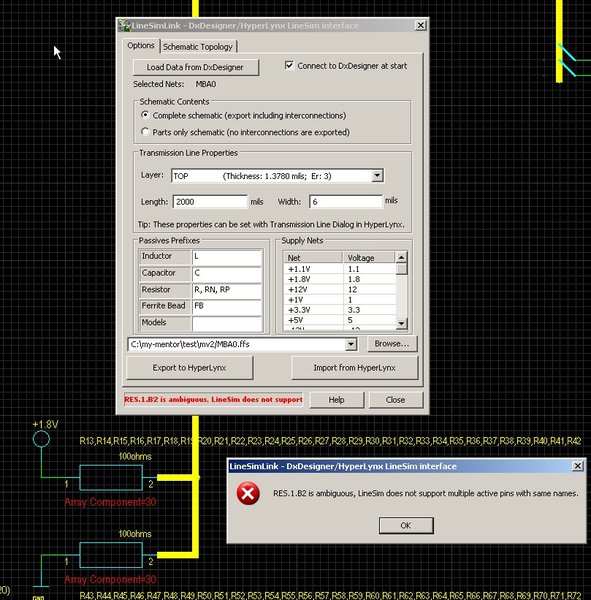591x600 pixels.
Task: Click OK in the error message box
Action: [406, 525]
